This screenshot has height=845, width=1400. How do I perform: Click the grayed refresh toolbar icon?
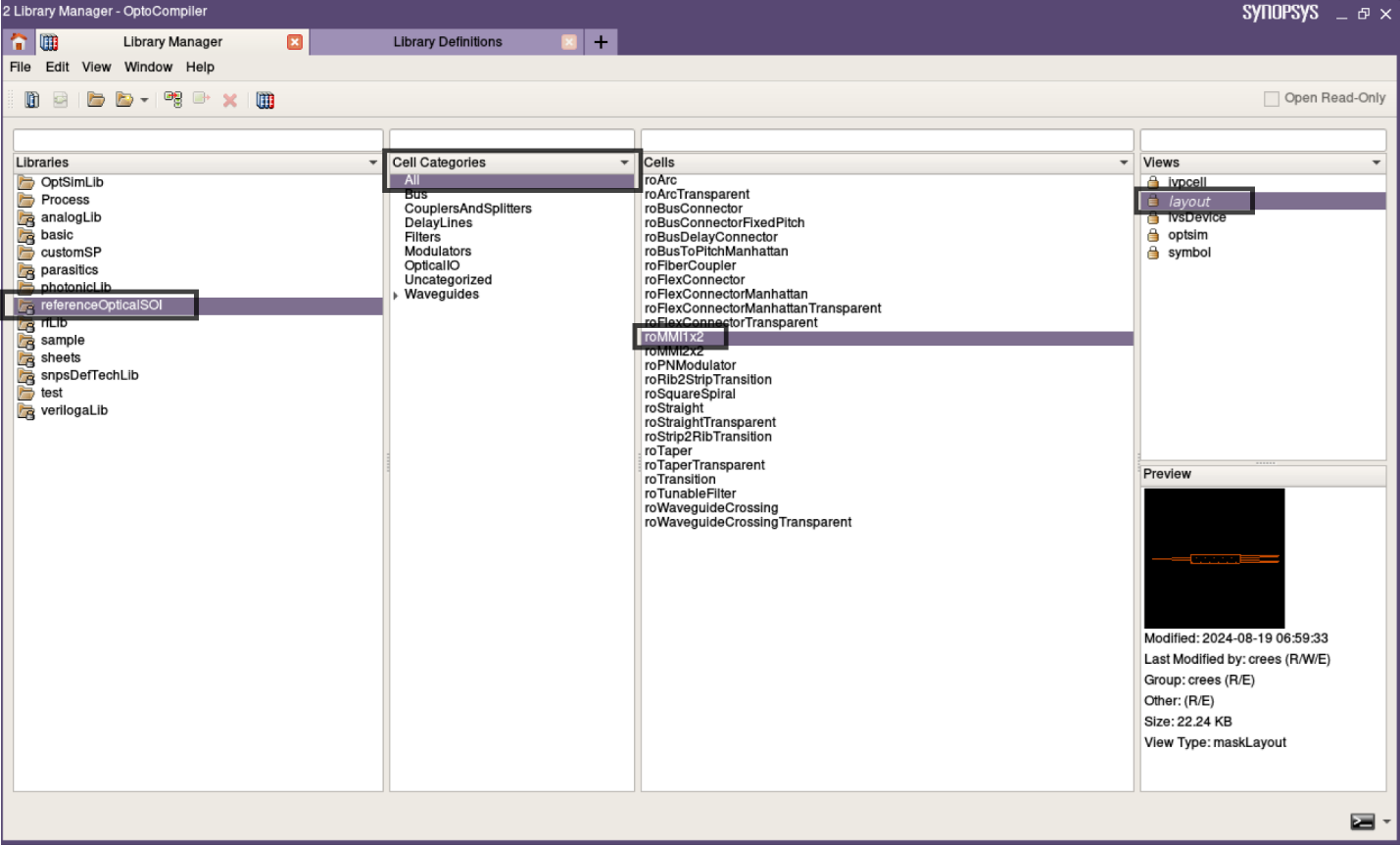[x=61, y=100]
